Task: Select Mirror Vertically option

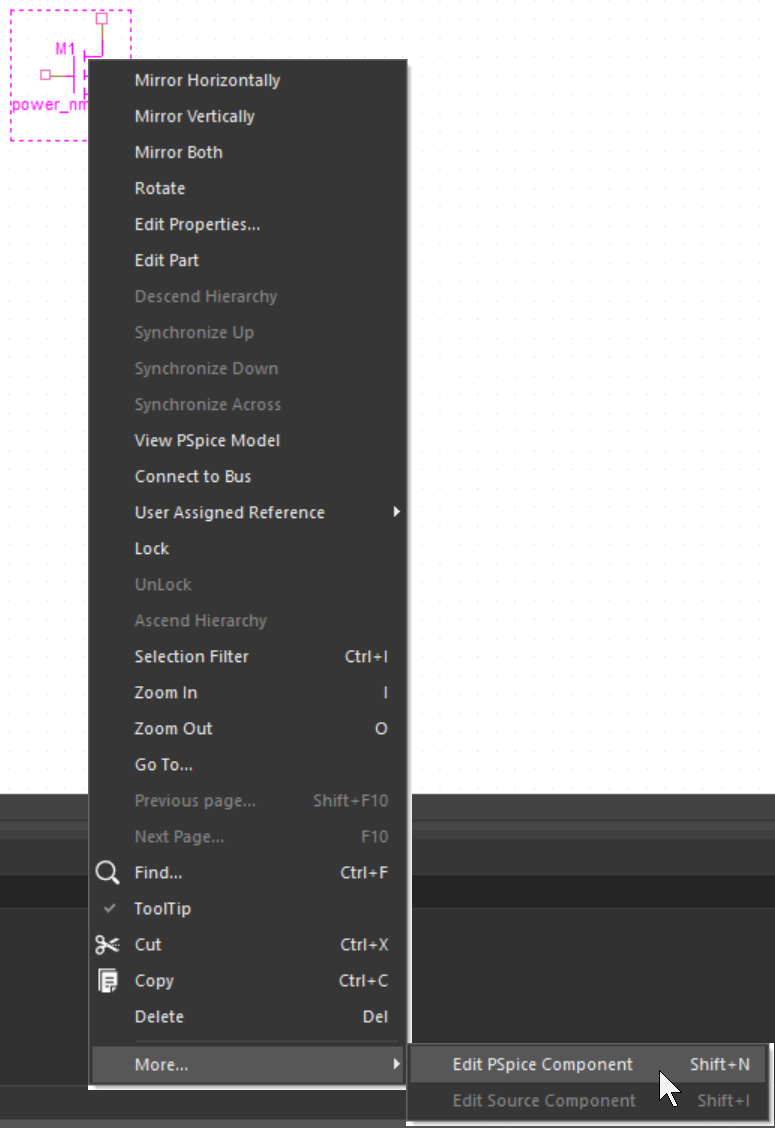Action: pyautogui.click(x=194, y=116)
